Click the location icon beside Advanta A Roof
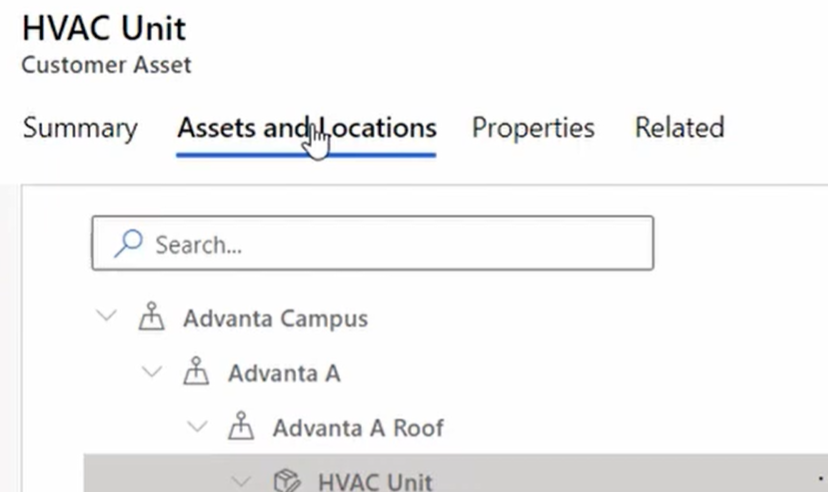The height and width of the screenshot is (492, 828). click(241, 425)
